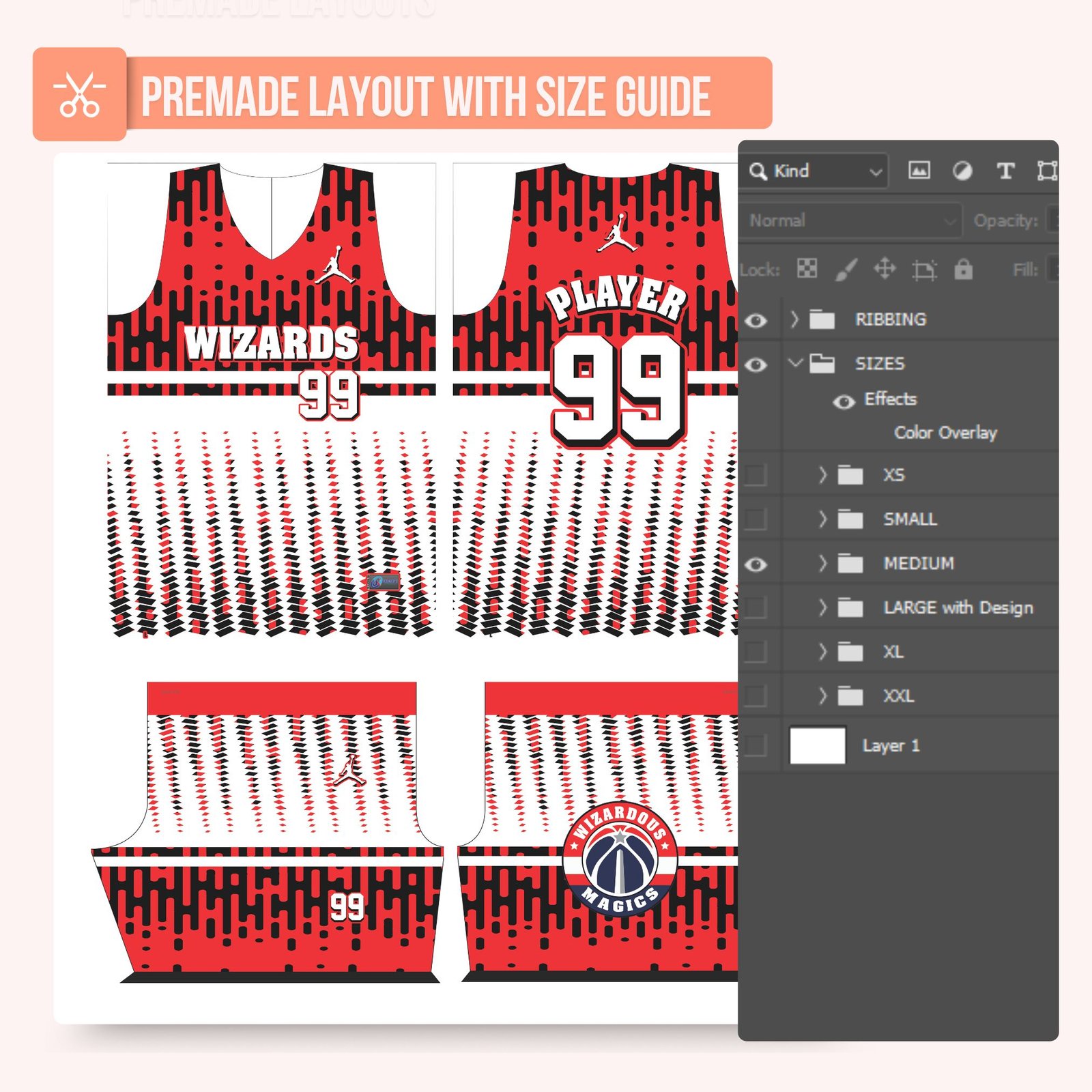Click the Wizardous Magics round logo
The width and height of the screenshot is (1092, 1092).
pos(620,860)
